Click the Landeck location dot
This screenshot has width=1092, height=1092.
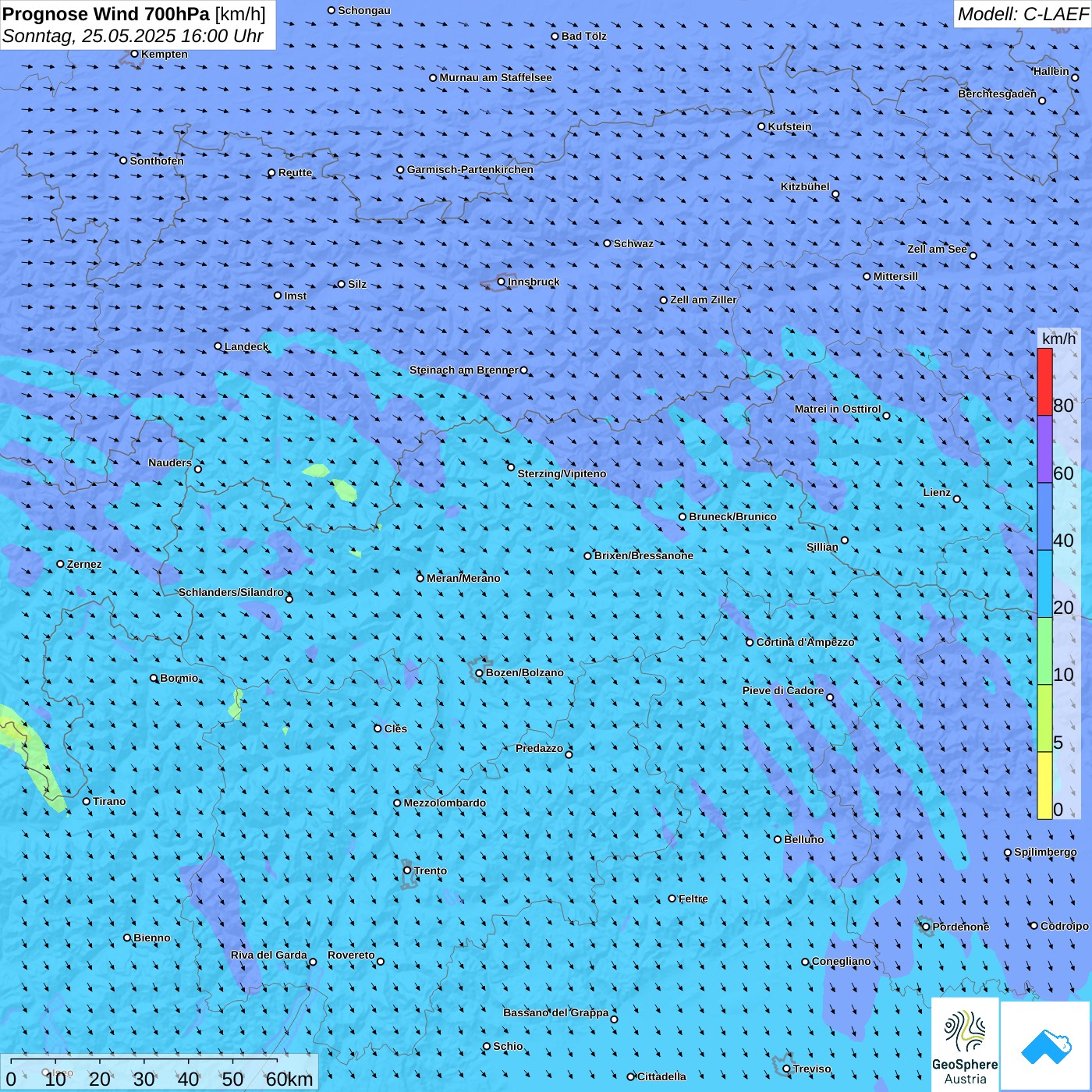point(218,346)
